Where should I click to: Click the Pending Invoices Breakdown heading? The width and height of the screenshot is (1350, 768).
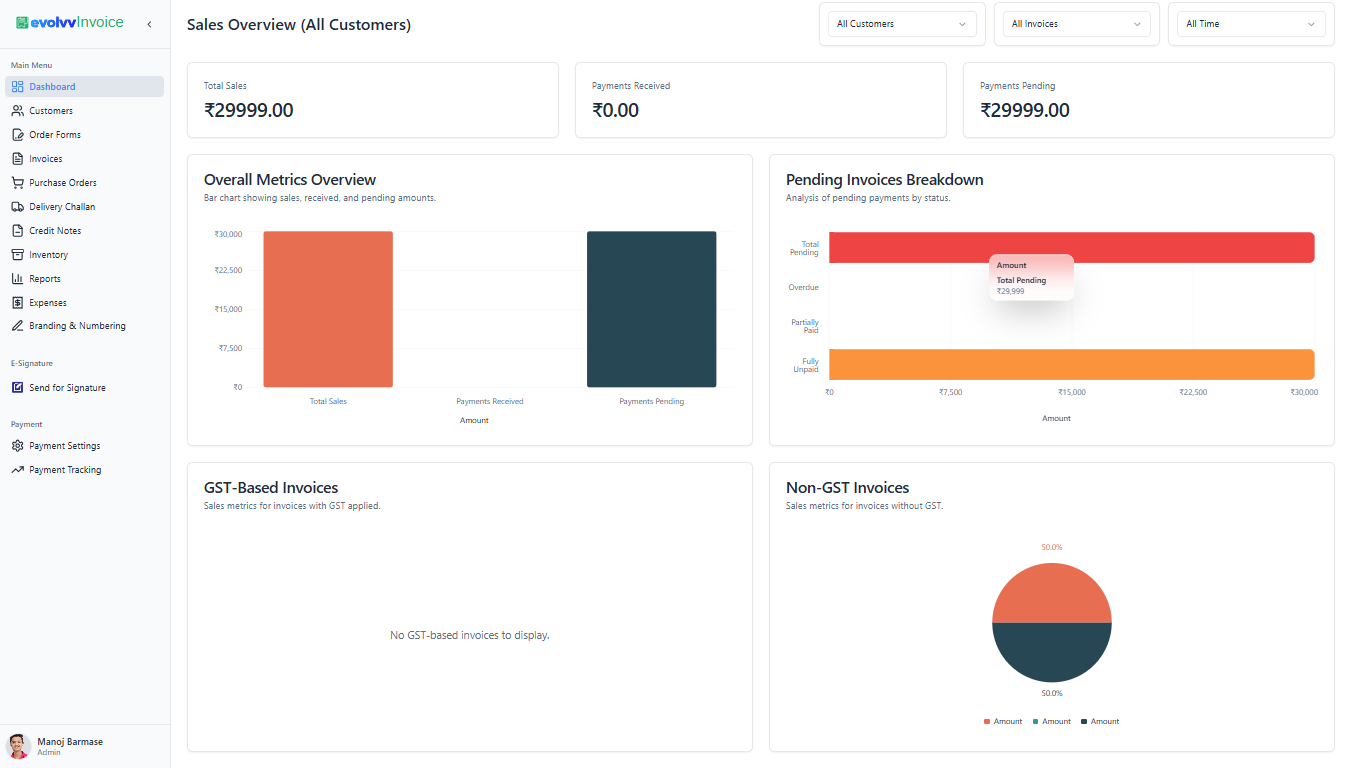885,180
